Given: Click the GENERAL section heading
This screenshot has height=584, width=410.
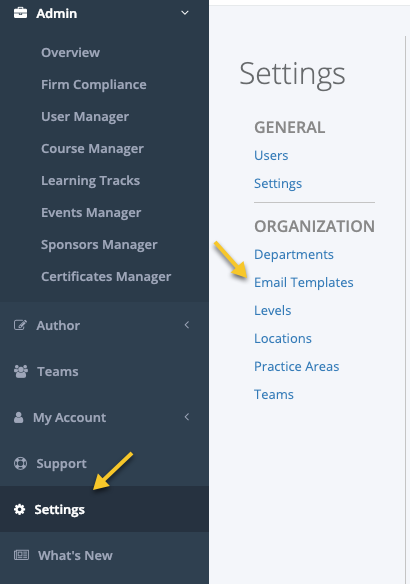Looking at the screenshot, I should click(x=289, y=127).
